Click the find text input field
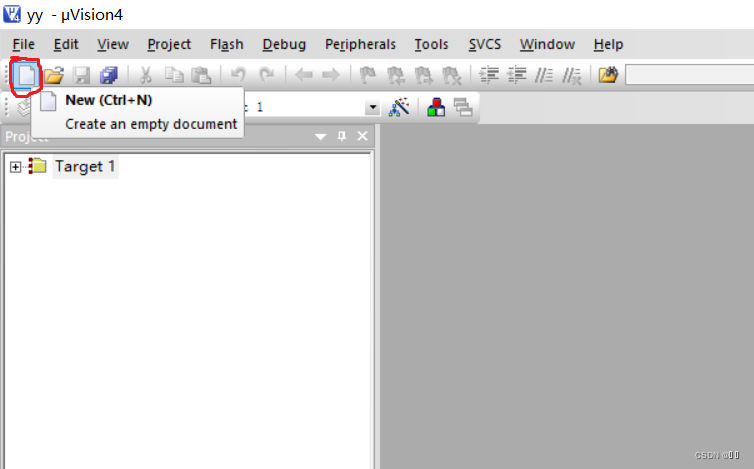The width and height of the screenshot is (754, 469). [x=690, y=76]
